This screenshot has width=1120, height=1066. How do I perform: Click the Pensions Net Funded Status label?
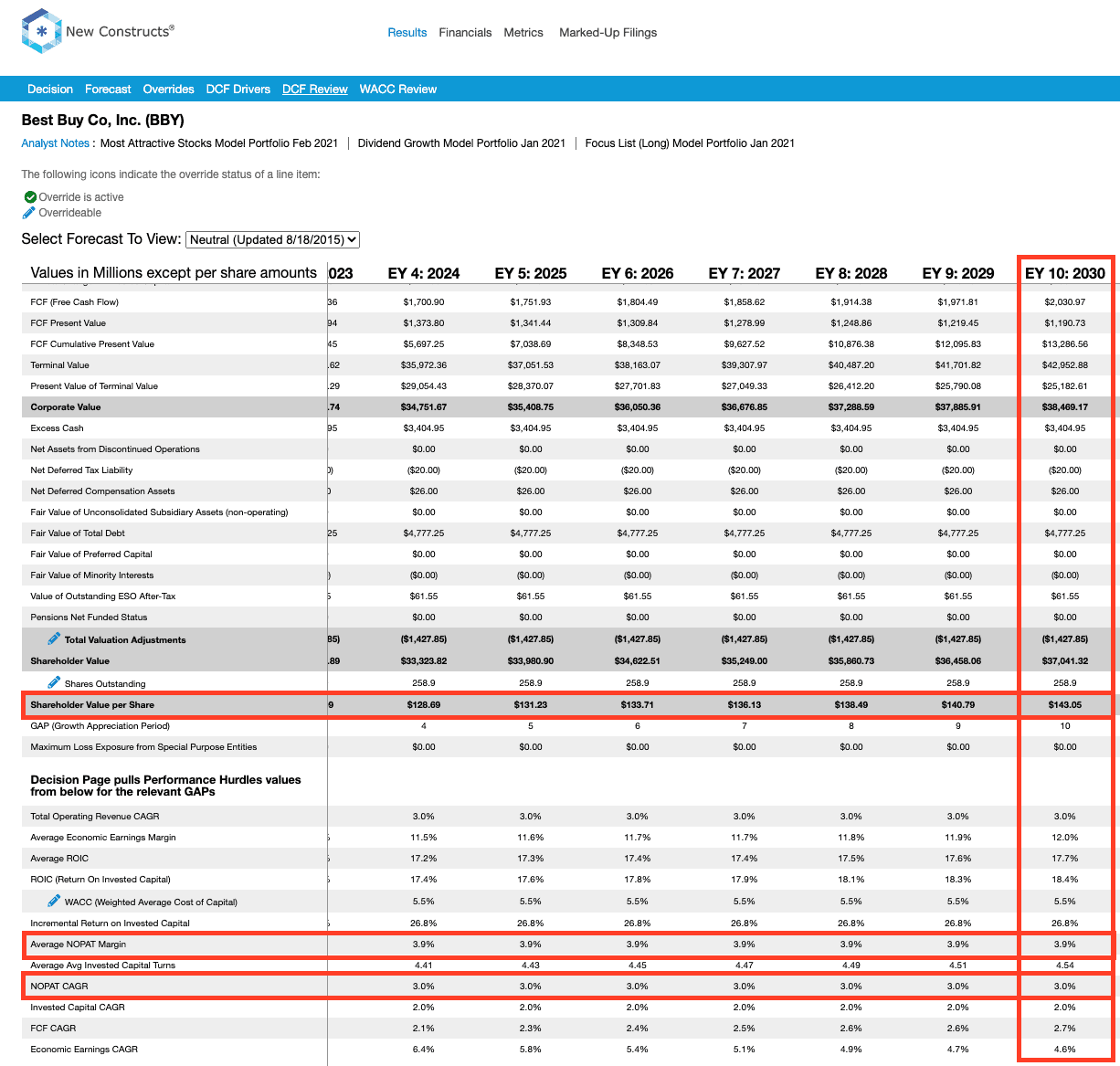coord(89,617)
